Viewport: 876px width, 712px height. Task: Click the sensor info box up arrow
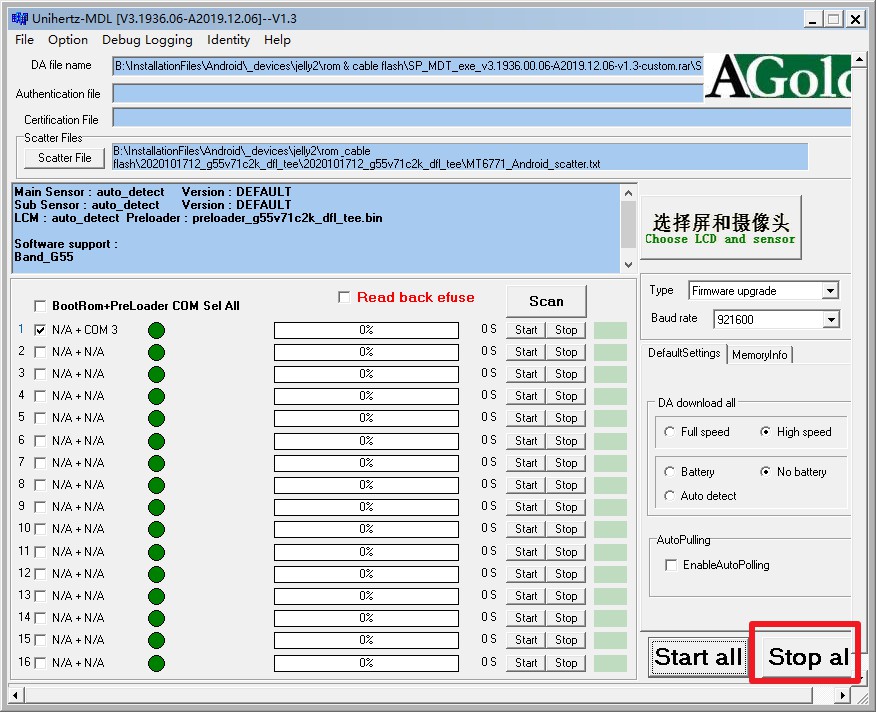629,193
